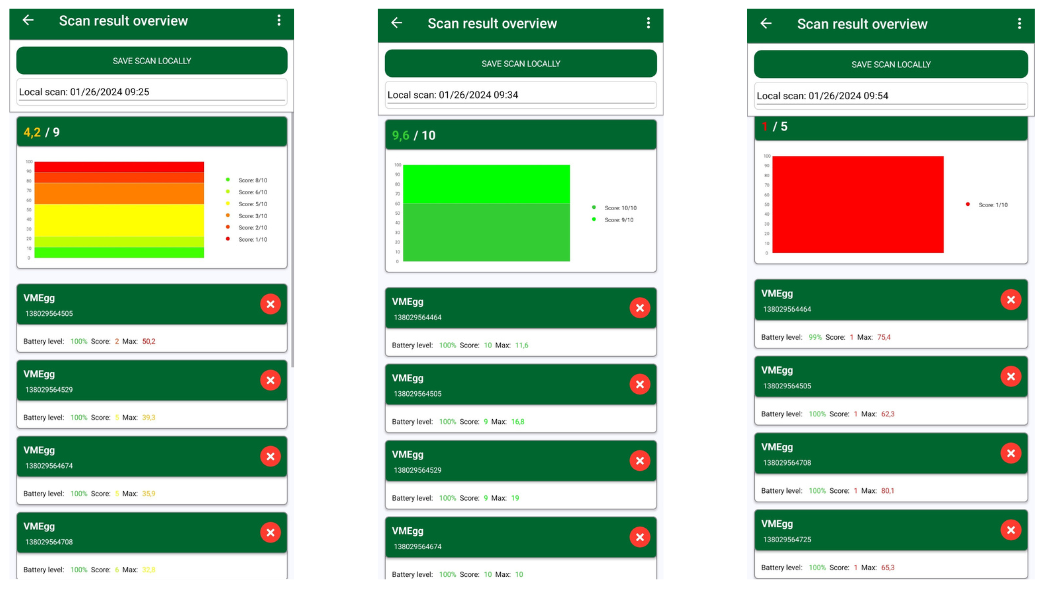Open three-dot menu on the 09:34 scan
The width and height of the screenshot is (1064, 600).
point(648,23)
